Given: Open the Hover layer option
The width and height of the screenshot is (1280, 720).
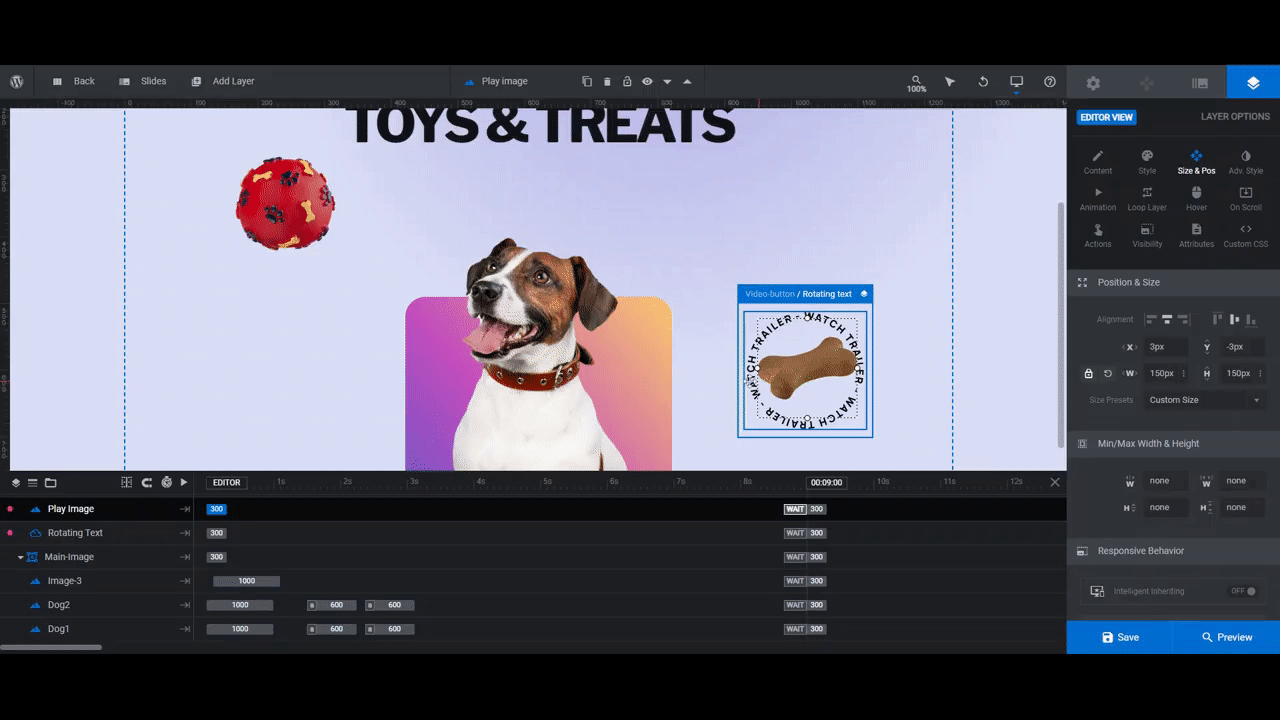Looking at the screenshot, I should tap(1196, 199).
